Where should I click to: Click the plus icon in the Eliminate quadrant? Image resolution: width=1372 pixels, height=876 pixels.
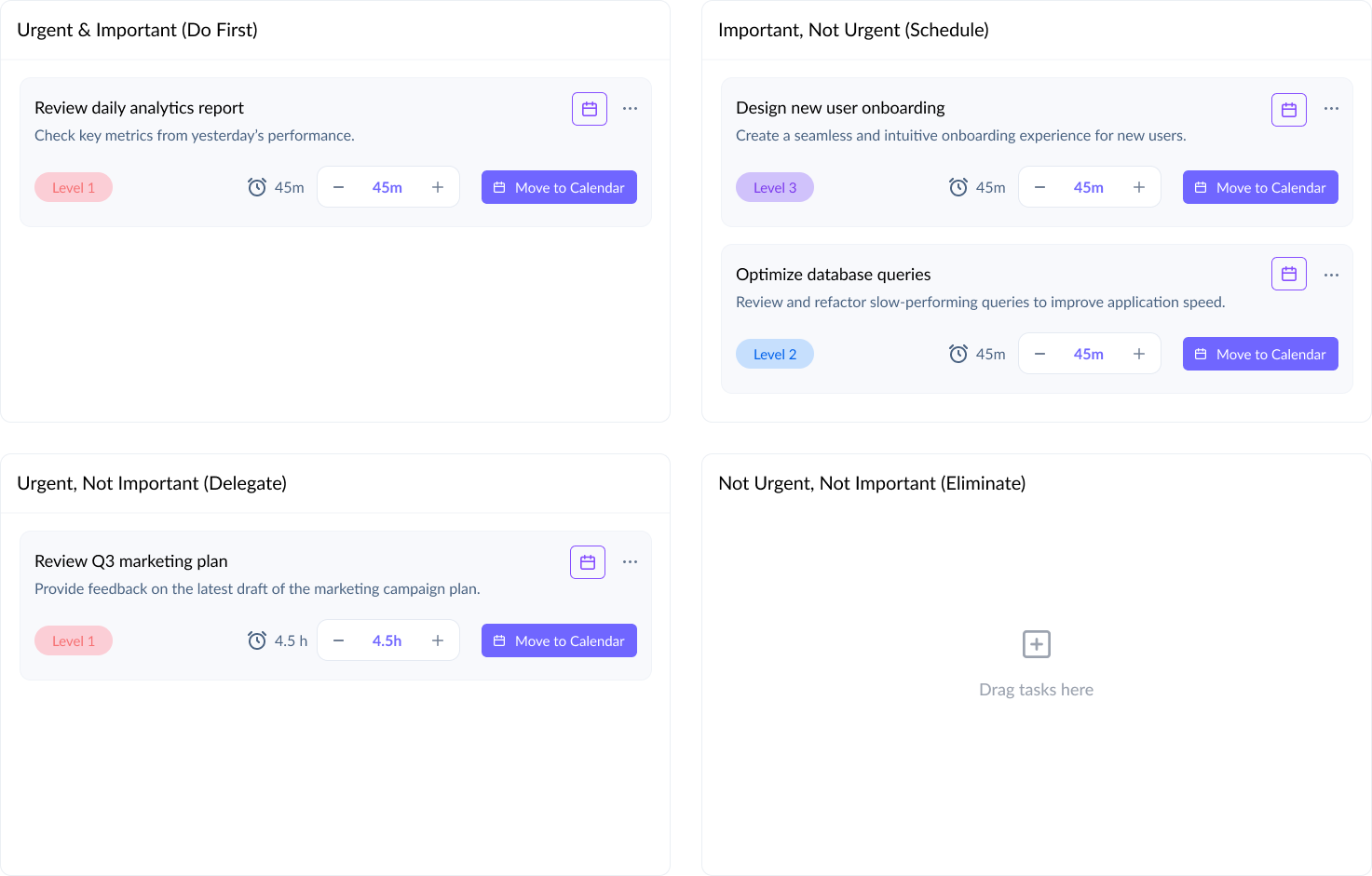1037,644
